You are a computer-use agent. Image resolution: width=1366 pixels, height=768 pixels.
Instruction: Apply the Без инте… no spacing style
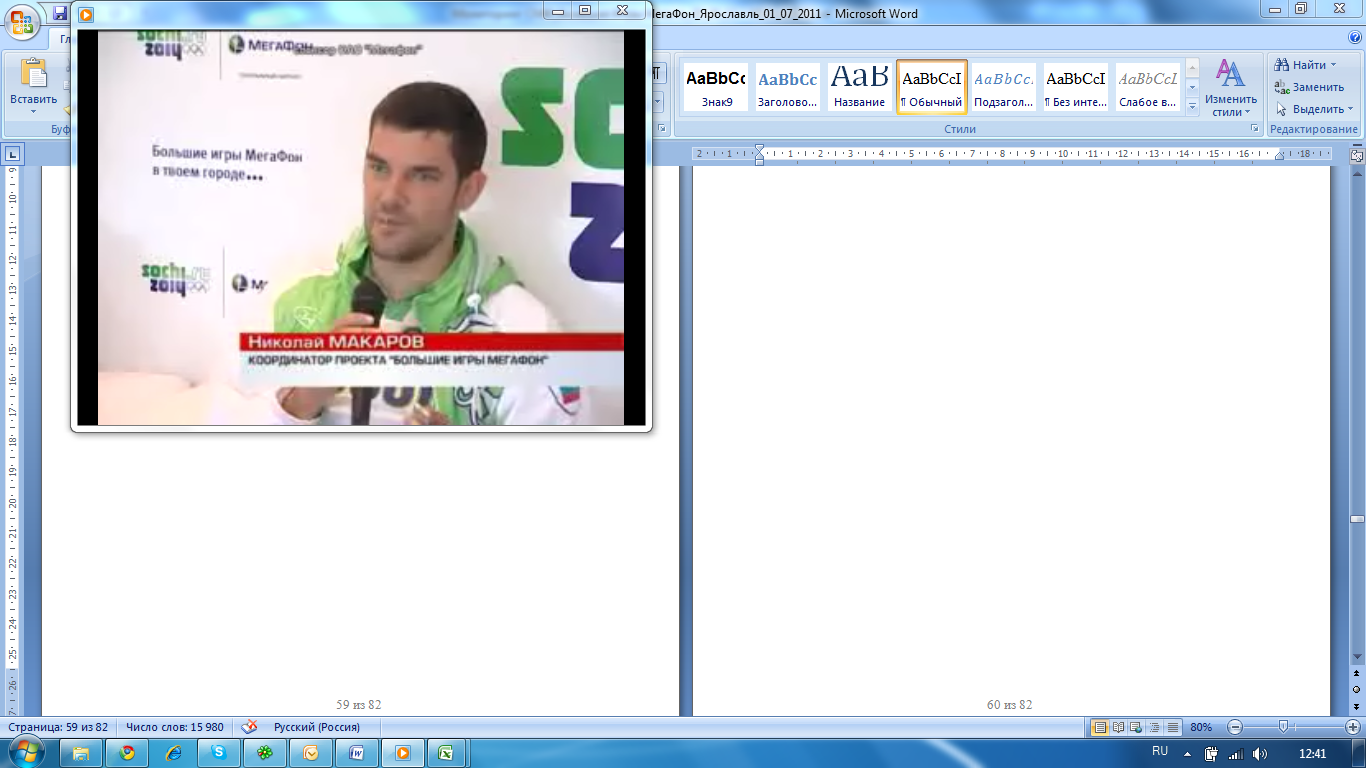1076,87
